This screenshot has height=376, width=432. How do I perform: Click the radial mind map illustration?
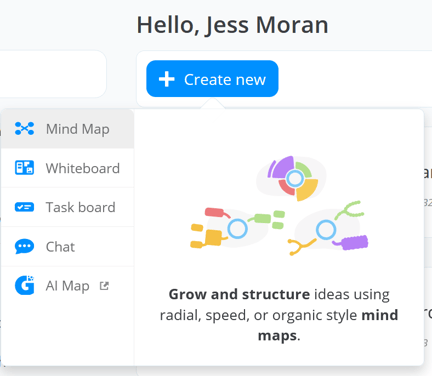pyautogui.click(x=292, y=178)
